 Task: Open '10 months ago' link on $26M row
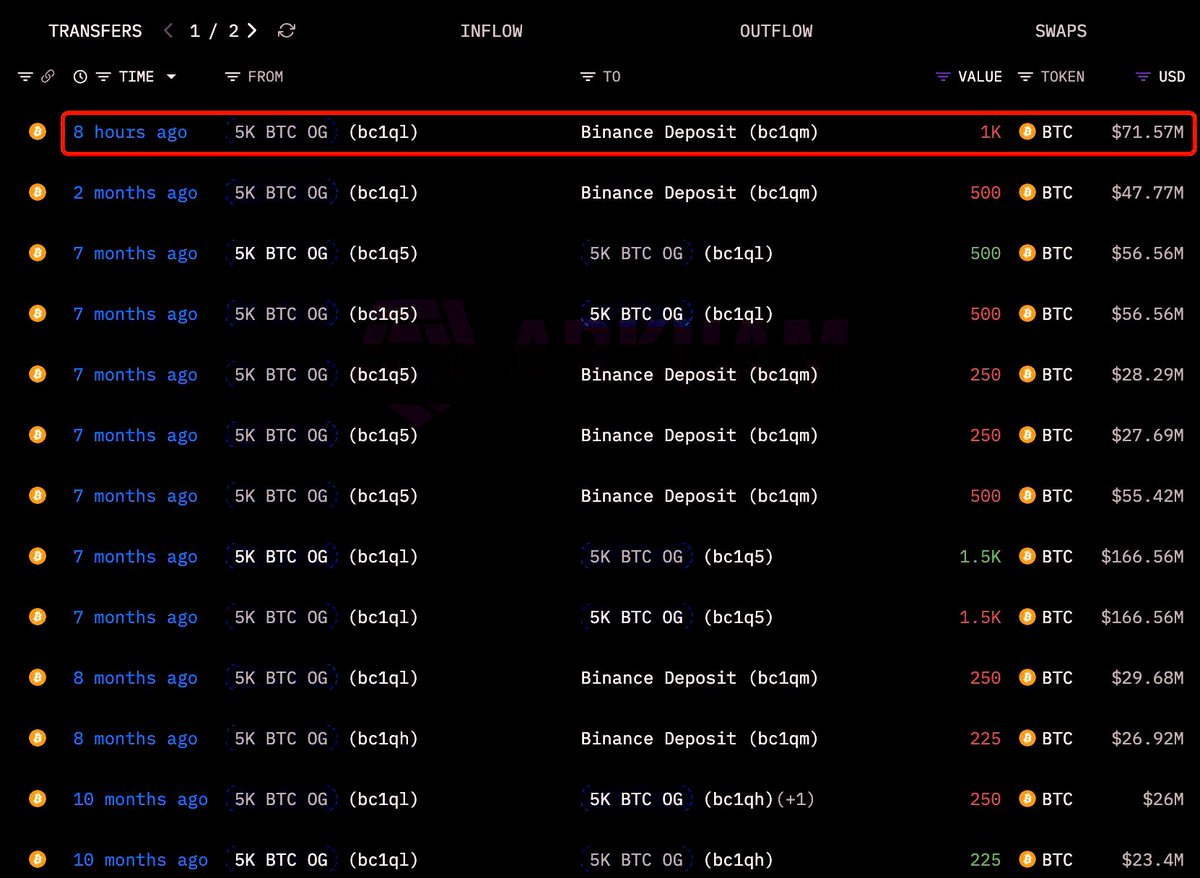[140, 799]
